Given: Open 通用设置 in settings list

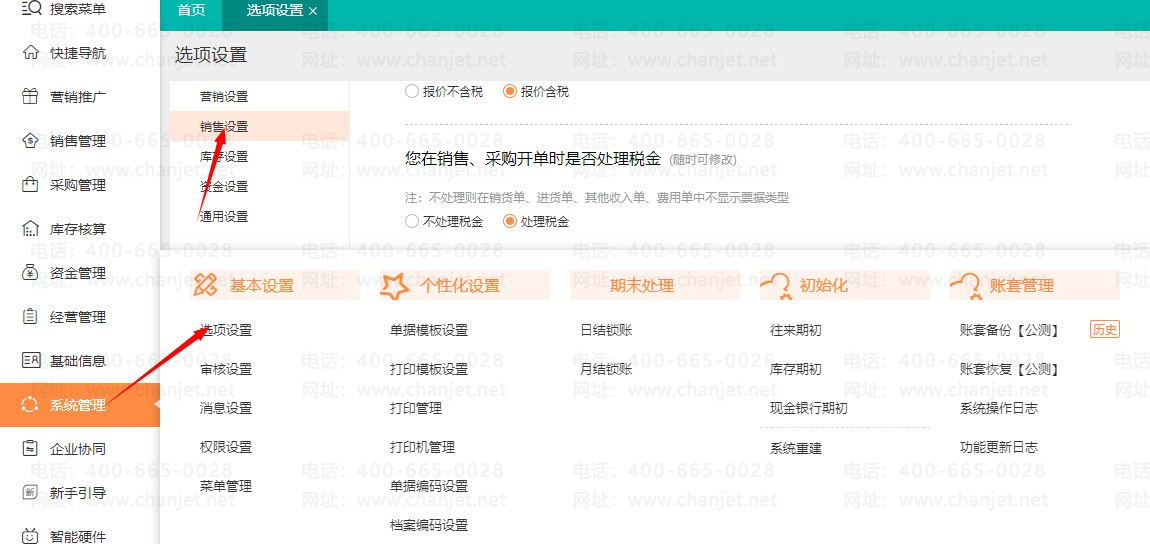Looking at the screenshot, I should coord(224,216).
